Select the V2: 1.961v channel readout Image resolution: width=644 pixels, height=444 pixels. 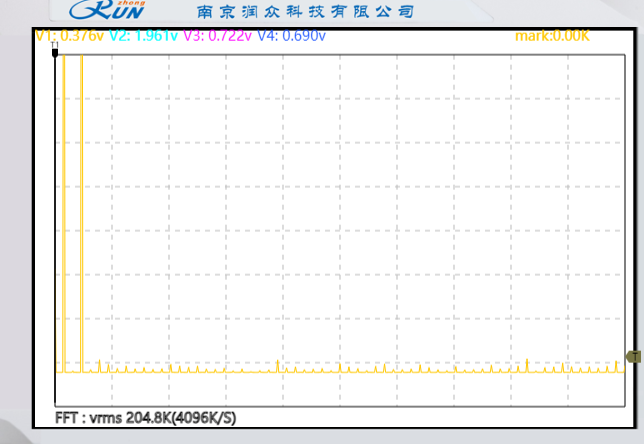[143, 36]
